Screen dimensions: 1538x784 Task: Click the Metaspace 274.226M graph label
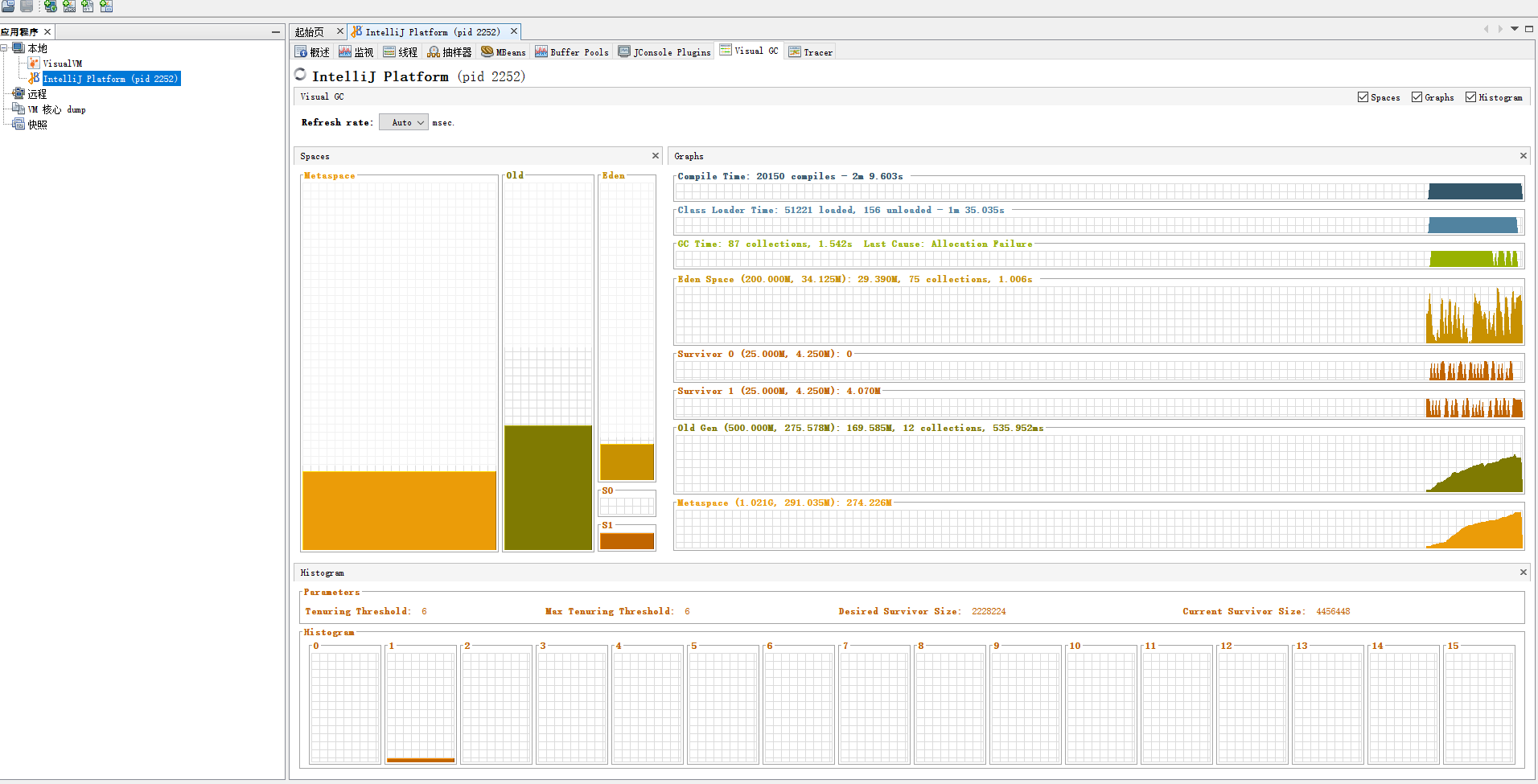click(784, 503)
